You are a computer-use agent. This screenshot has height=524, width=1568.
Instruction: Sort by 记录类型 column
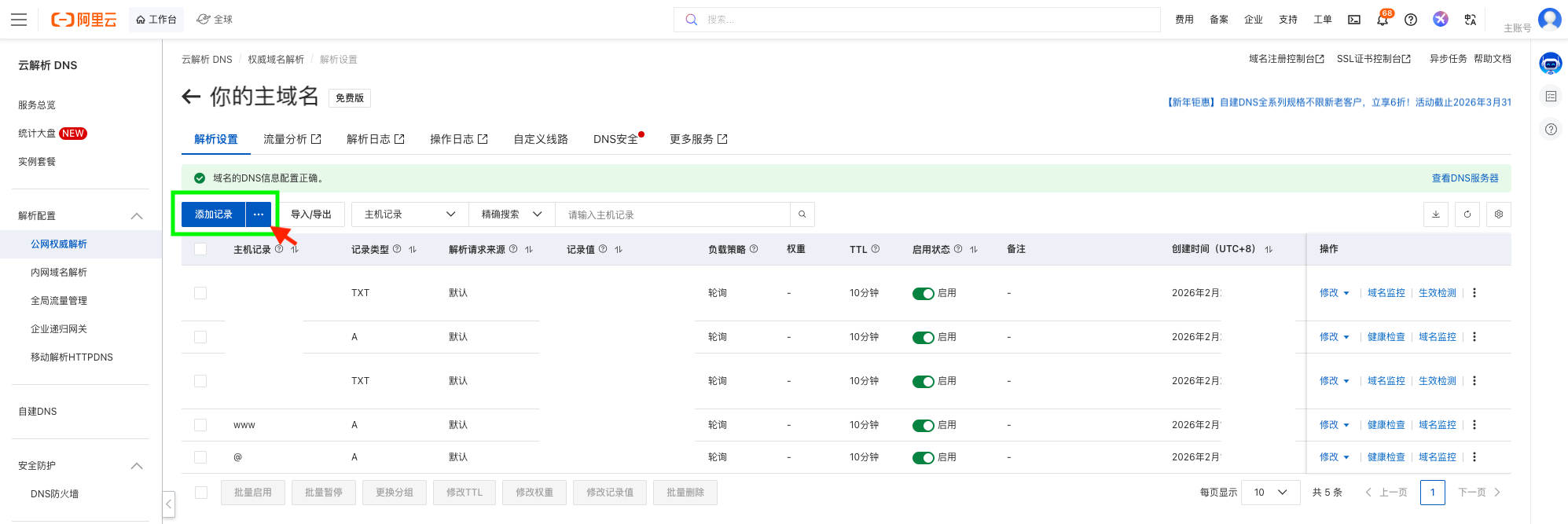(413, 249)
